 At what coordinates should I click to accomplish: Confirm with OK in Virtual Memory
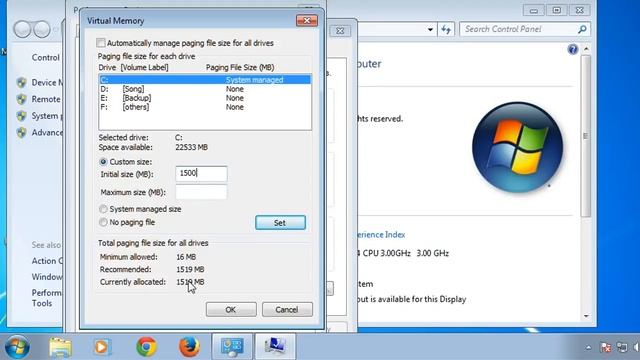pos(231,310)
